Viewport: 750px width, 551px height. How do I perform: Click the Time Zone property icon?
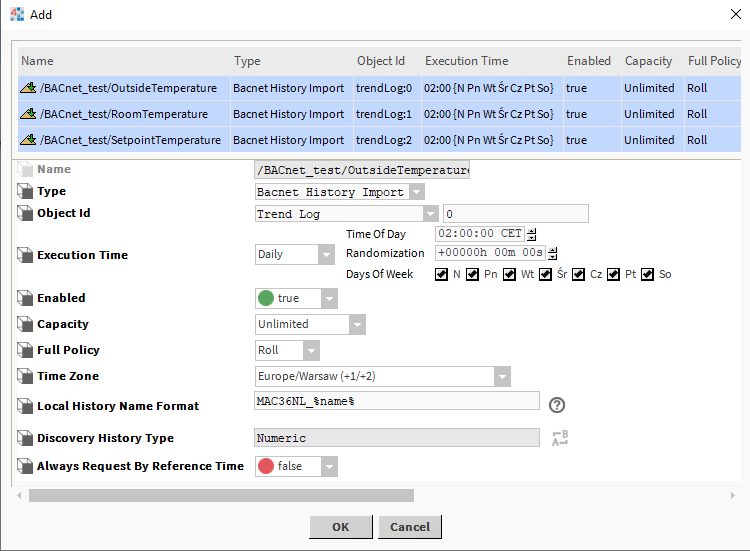click(25, 376)
